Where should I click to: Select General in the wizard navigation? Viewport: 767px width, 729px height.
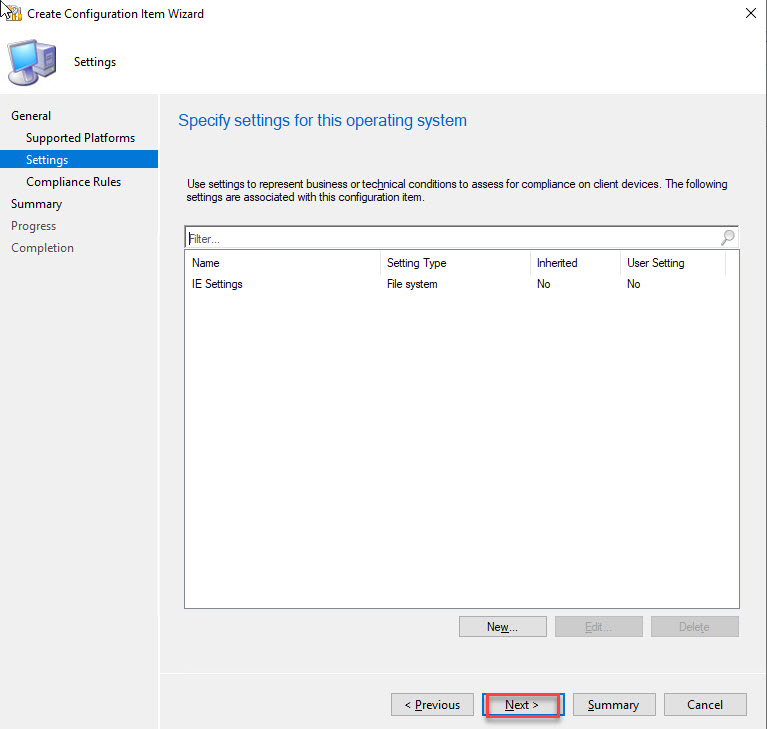[x=31, y=116]
